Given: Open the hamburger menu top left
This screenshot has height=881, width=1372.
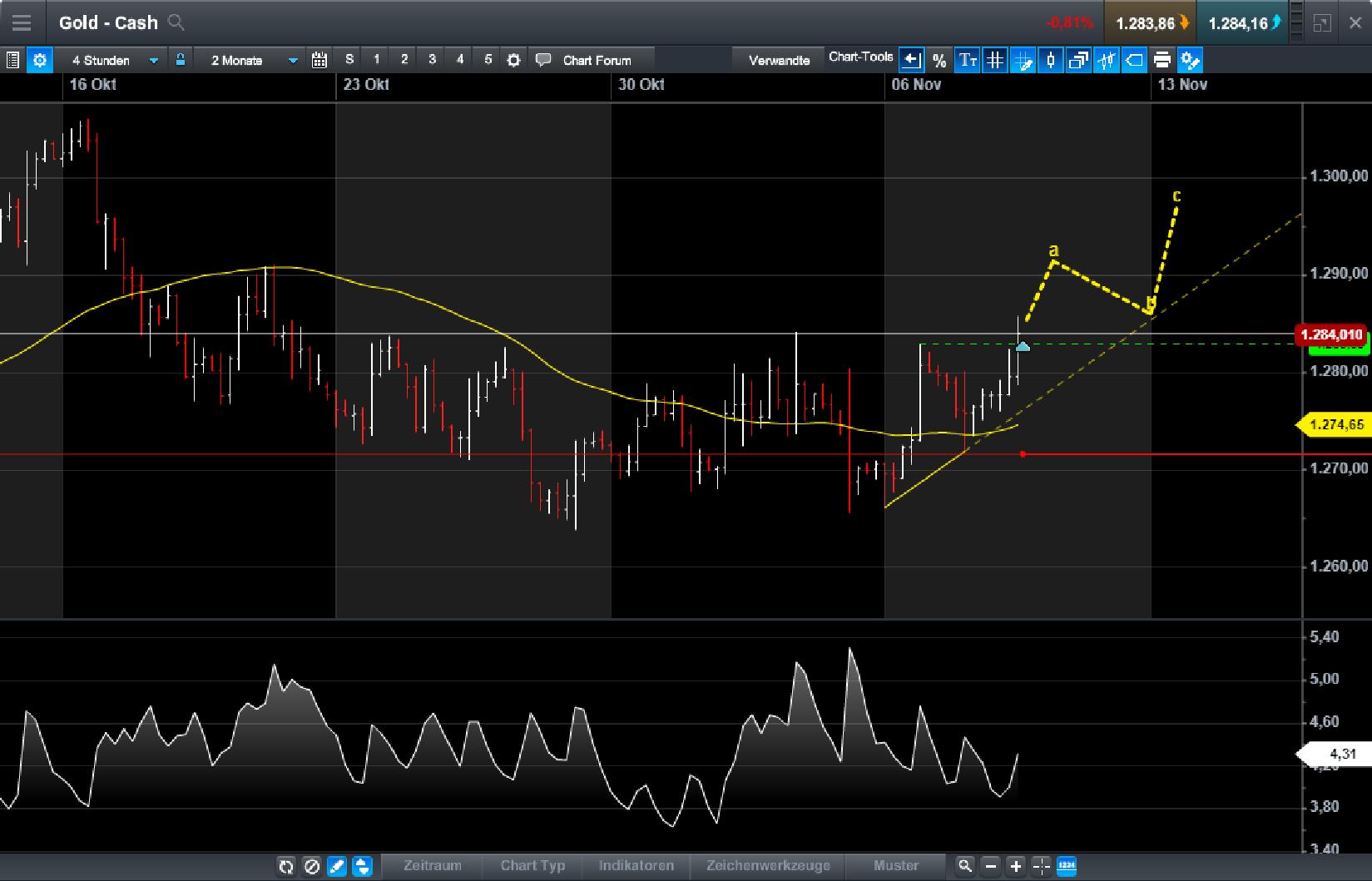Looking at the screenshot, I should 22,22.
